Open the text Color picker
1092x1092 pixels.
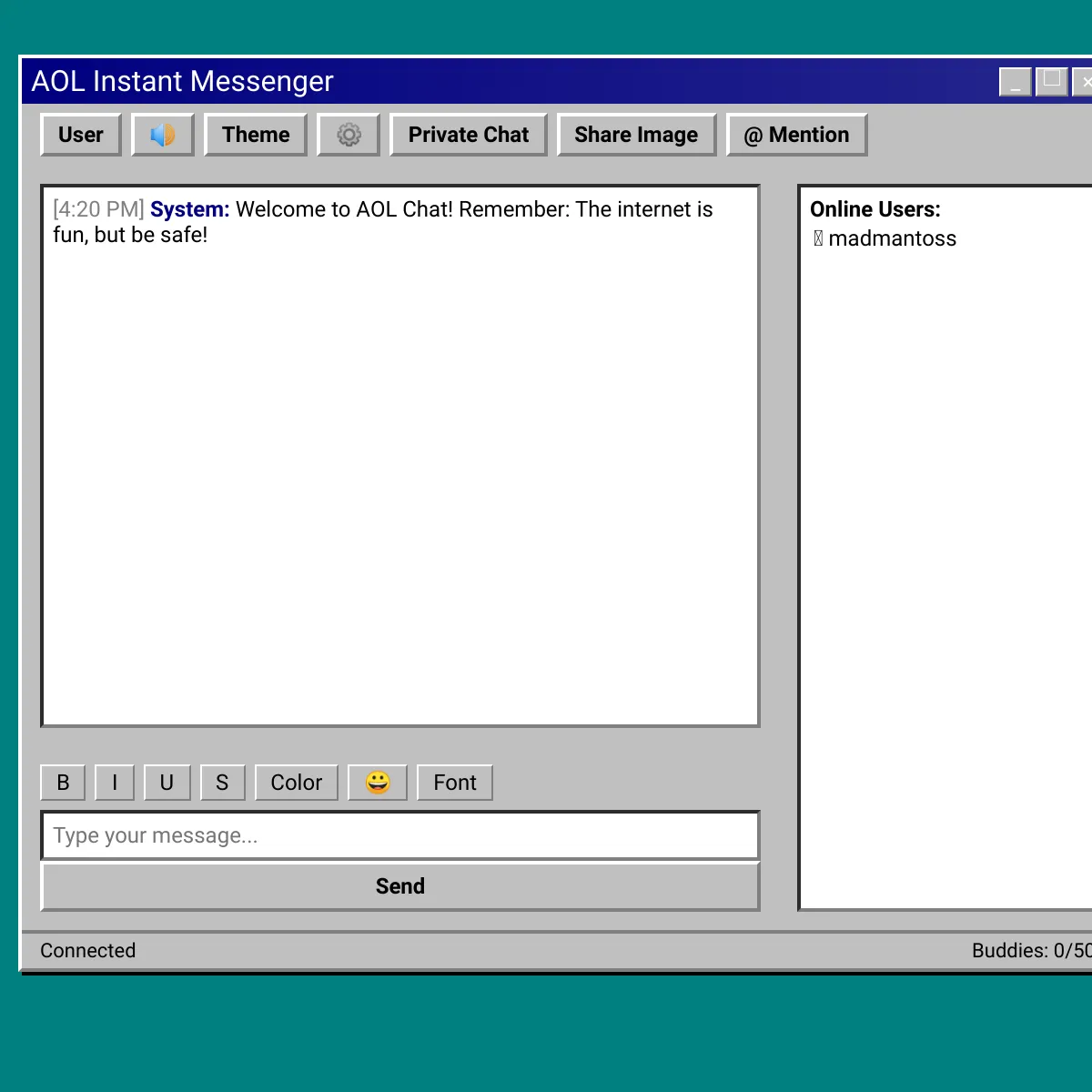[x=297, y=783]
